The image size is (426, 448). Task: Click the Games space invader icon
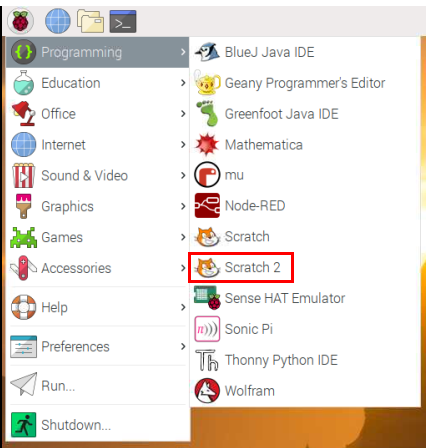[x=23, y=237]
